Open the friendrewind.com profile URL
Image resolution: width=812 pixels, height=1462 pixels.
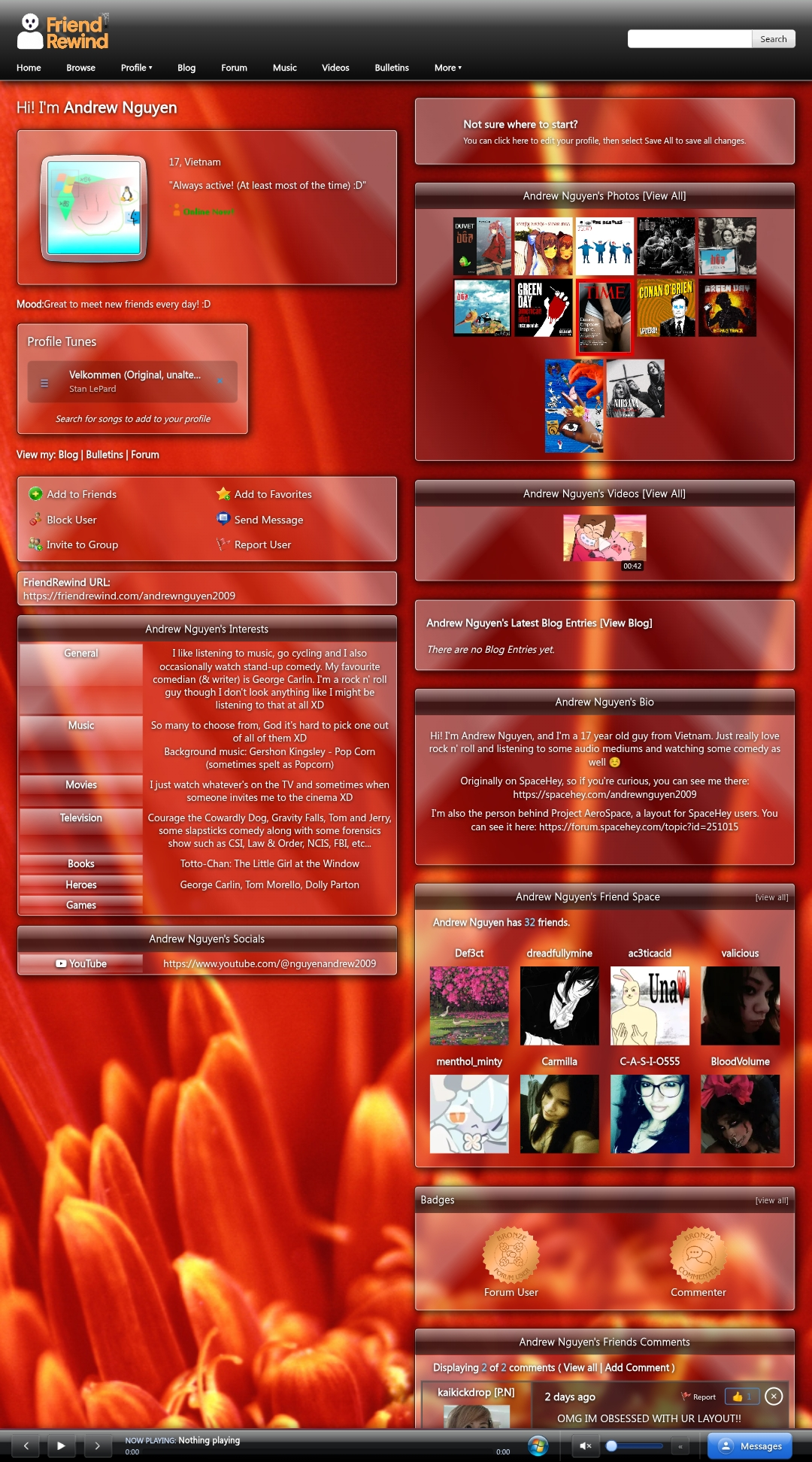coord(129,596)
